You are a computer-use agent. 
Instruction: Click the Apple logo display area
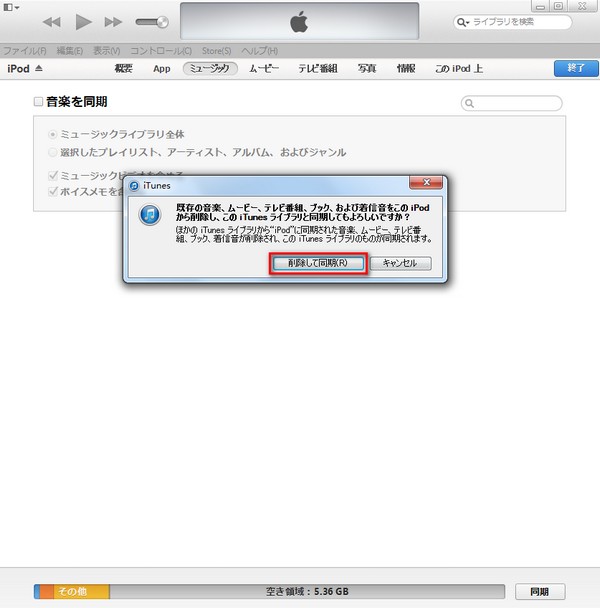[x=299, y=21]
